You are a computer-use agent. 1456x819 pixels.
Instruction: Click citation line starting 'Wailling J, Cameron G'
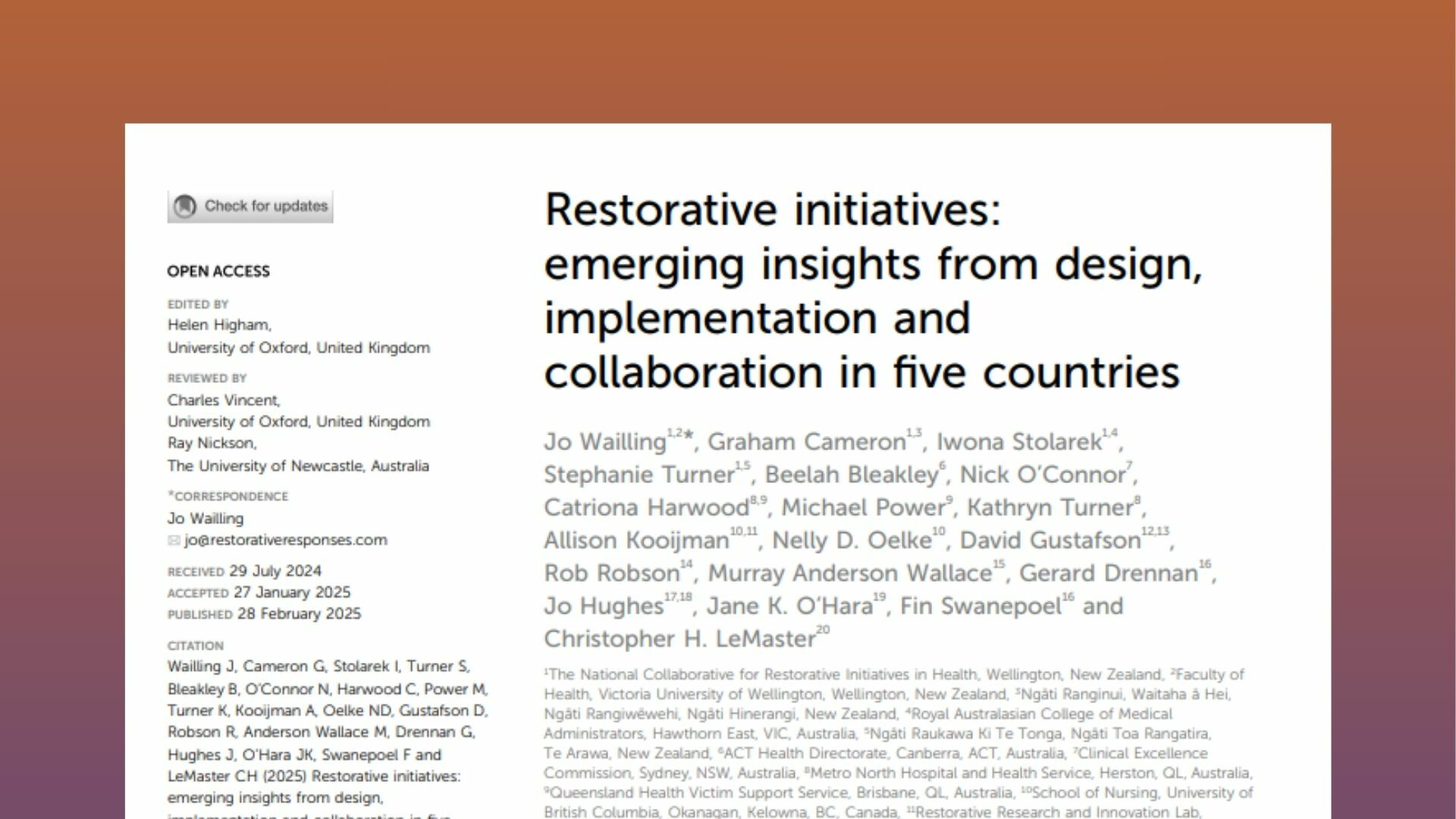318,667
